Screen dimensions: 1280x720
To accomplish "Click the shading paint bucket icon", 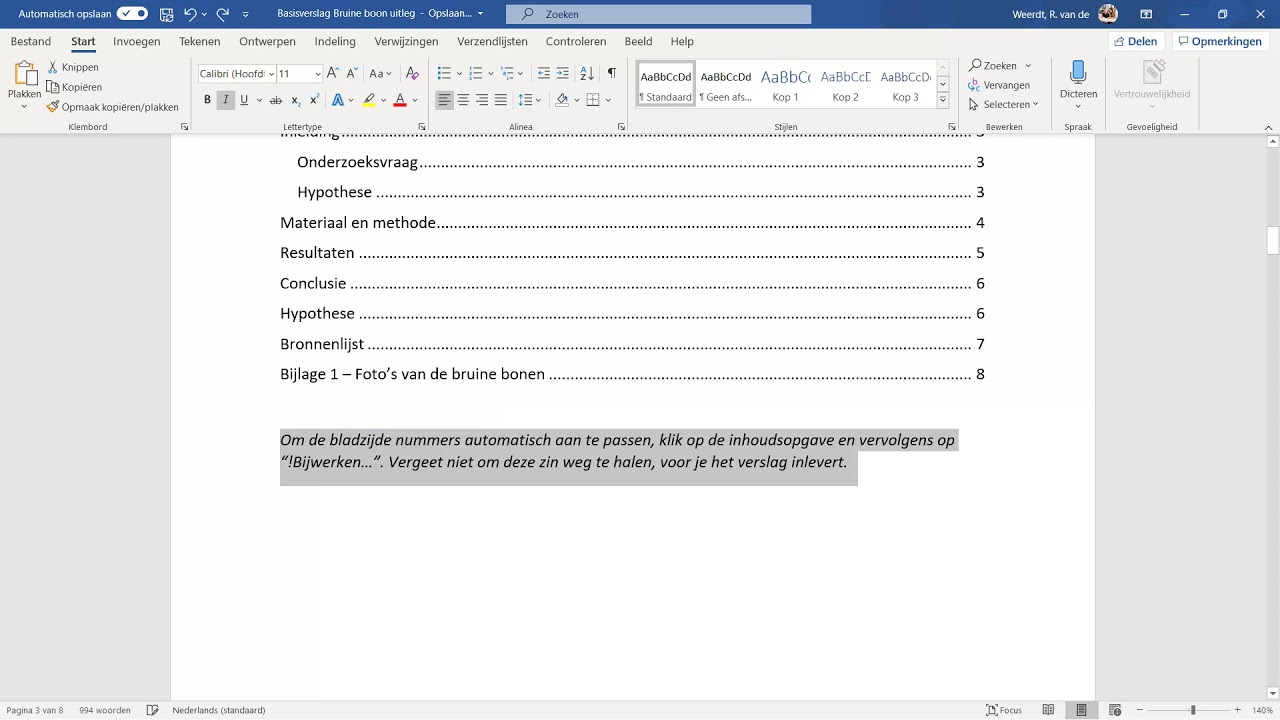I will point(562,100).
